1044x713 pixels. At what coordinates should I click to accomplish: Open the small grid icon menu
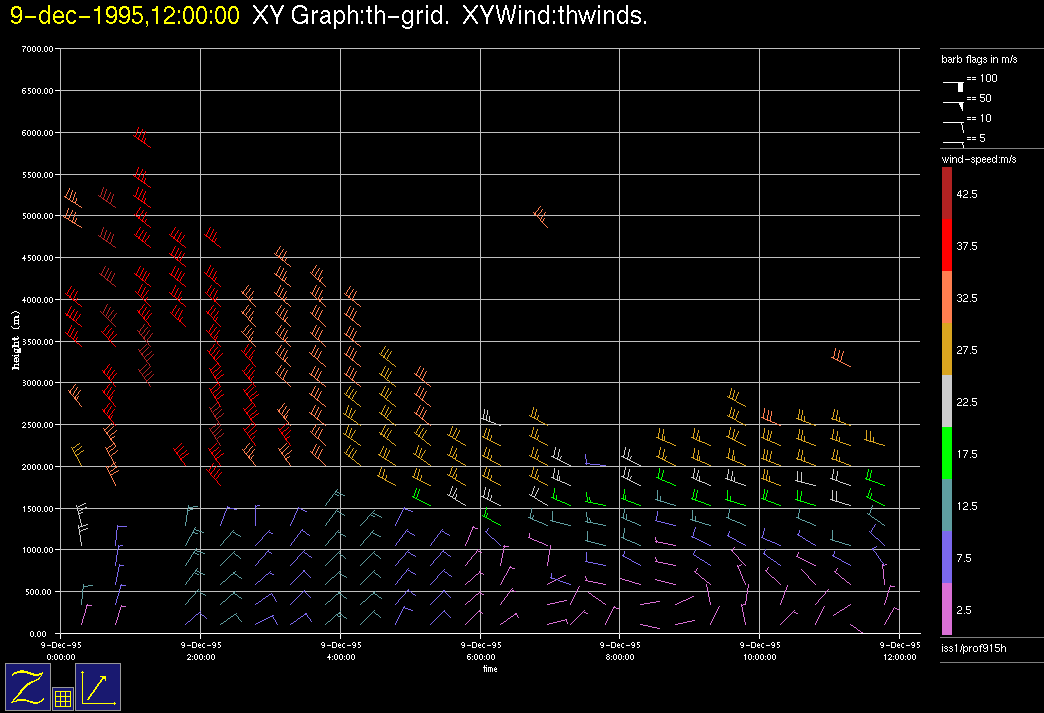[62, 699]
